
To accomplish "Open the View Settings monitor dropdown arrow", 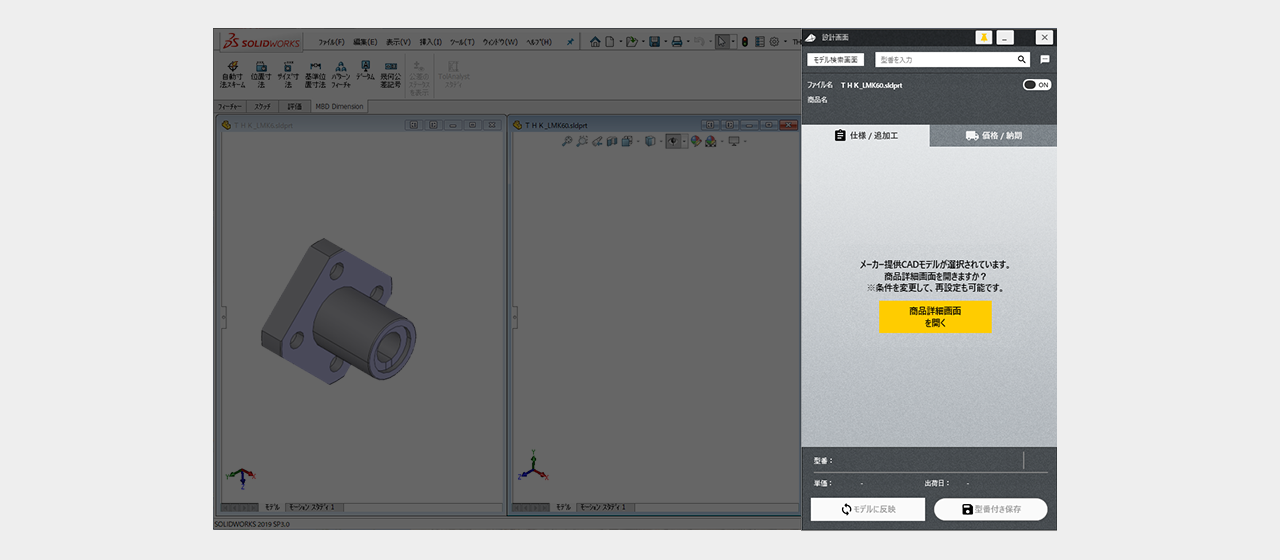I will pyautogui.click(x=745, y=141).
